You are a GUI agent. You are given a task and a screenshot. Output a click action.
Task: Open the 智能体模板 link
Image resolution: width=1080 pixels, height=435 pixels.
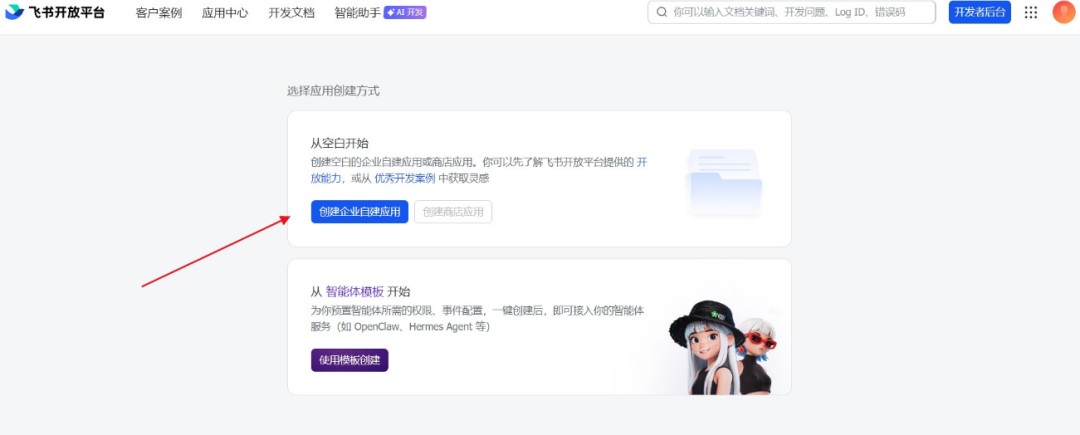355,291
